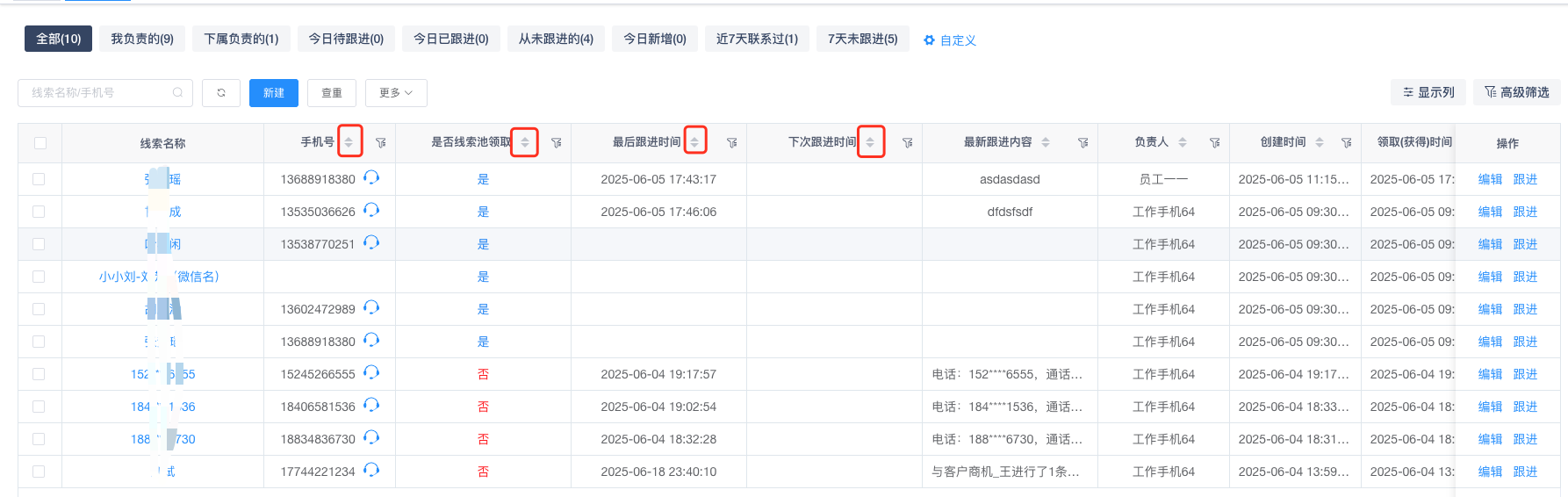Click the call icon next to 13688918380
This screenshot has height=497, width=1568.
[371, 178]
